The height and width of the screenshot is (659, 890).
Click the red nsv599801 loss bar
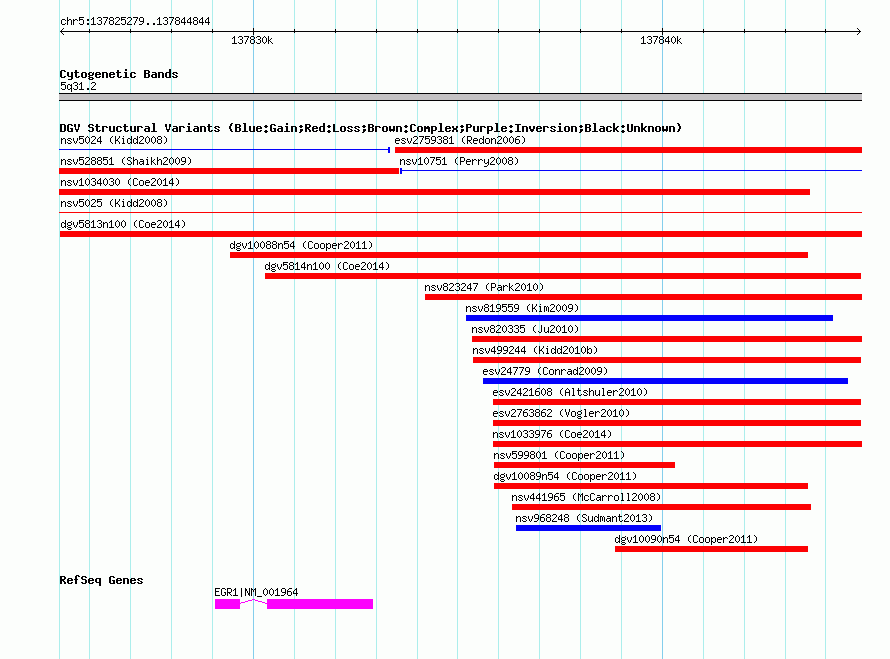click(585, 465)
